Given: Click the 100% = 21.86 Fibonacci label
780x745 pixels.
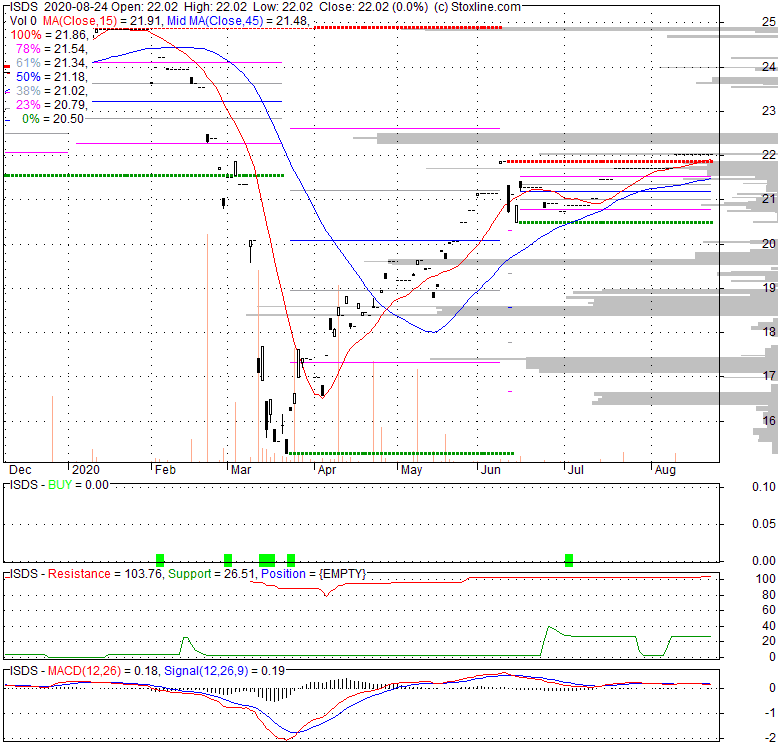Looking at the screenshot, I should pos(49,35).
